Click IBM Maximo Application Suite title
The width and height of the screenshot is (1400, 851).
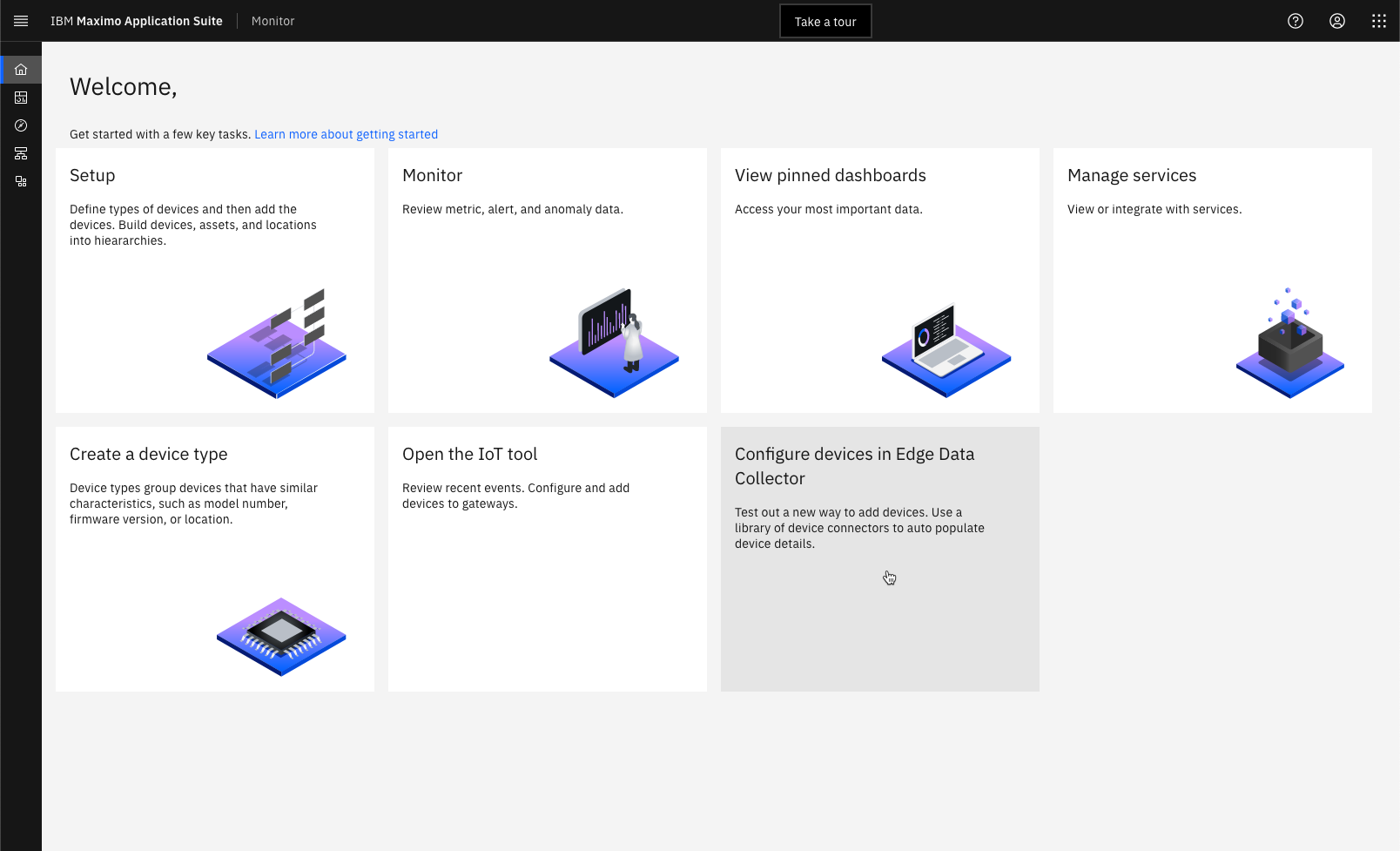(137, 21)
